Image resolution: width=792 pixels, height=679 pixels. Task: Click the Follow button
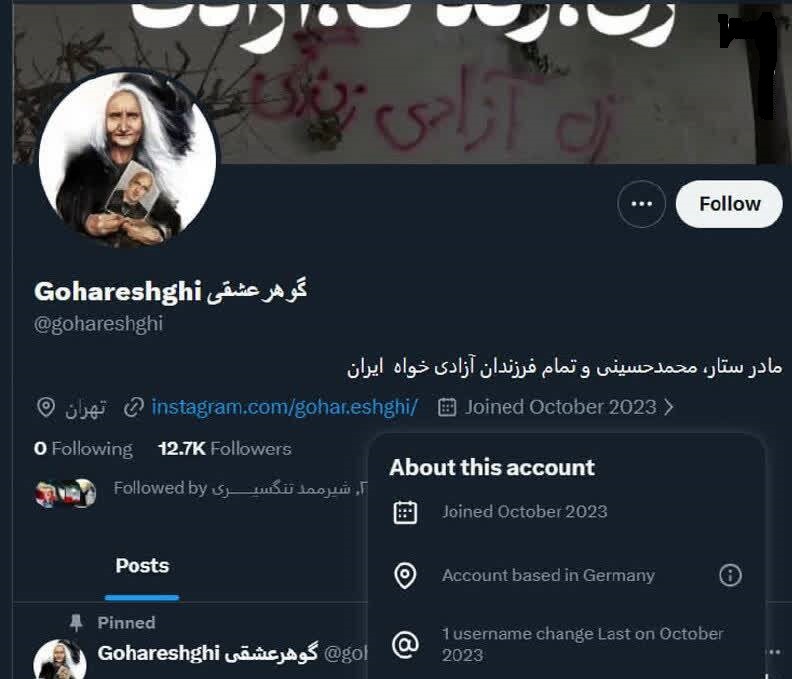(x=729, y=204)
